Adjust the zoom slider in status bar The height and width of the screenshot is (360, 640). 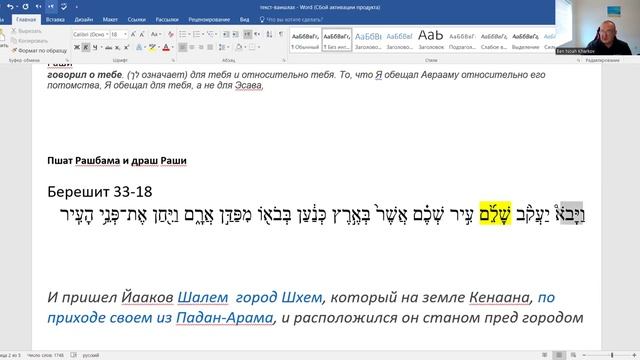[611, 355]
